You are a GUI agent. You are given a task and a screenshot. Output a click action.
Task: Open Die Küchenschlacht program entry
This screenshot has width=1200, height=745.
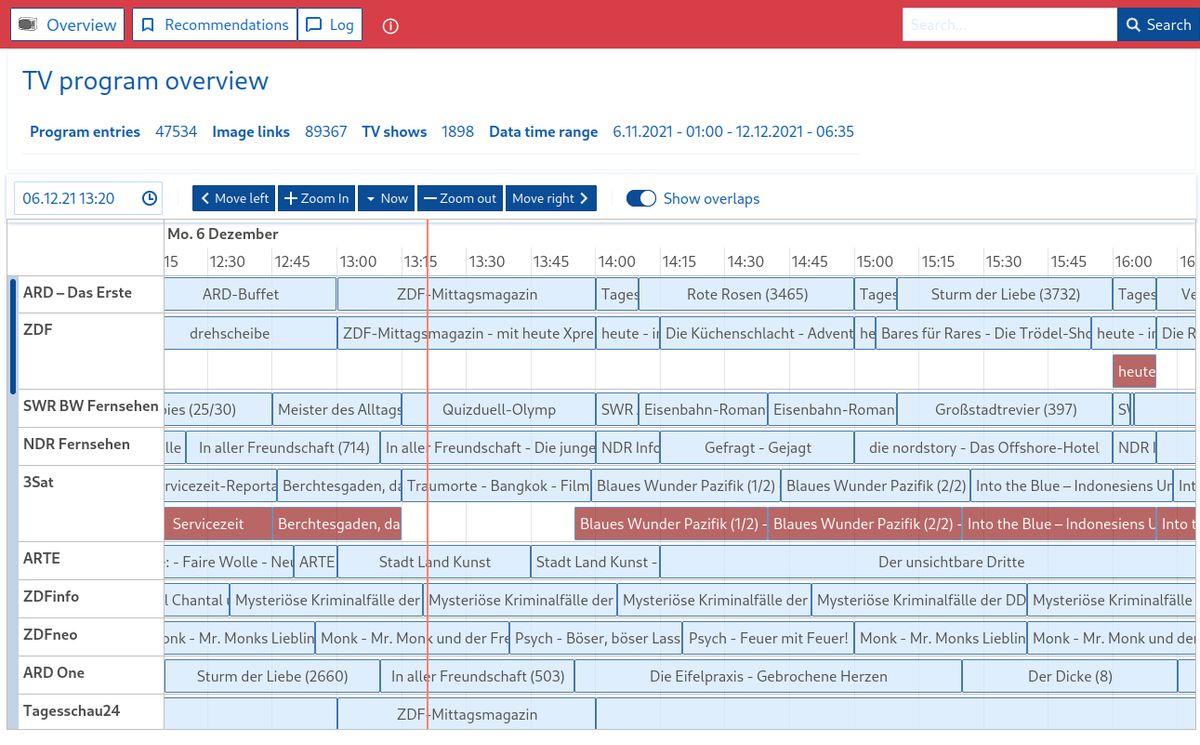click(x=758, y=333)
